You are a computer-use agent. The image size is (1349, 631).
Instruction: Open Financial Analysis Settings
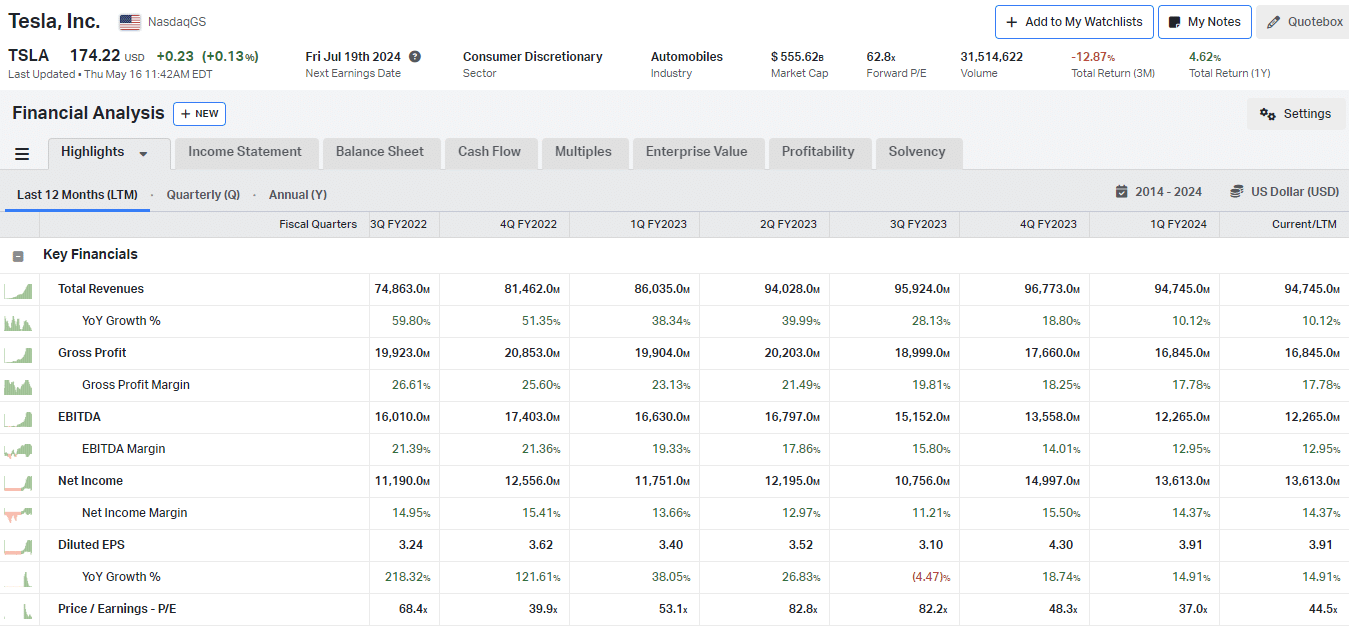[1296, 114]
